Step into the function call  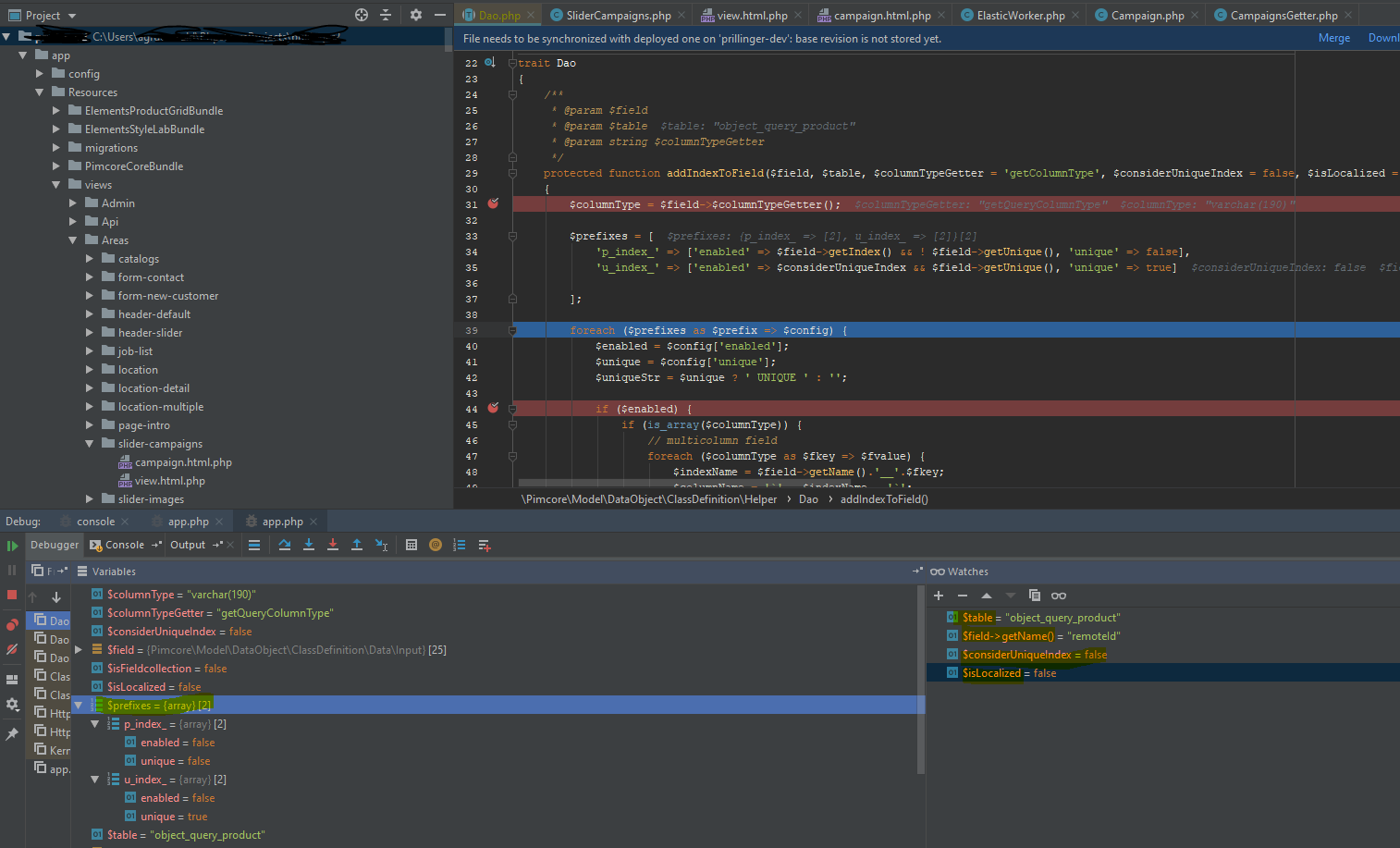(309, 545)
